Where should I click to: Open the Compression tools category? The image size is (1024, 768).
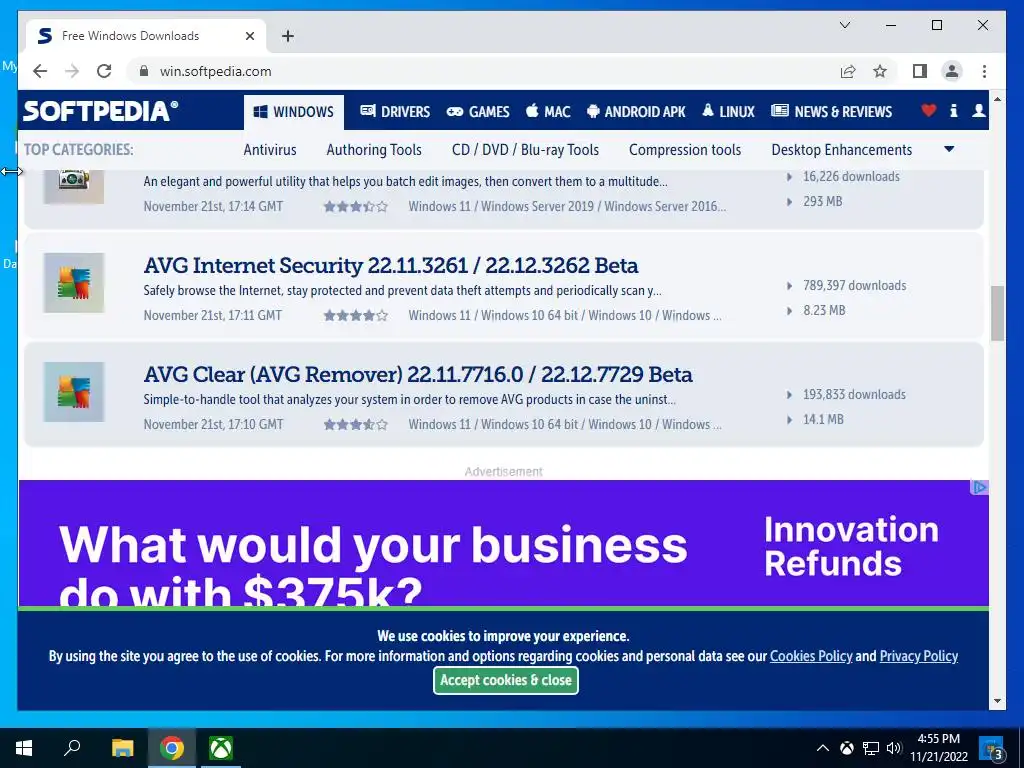click(x=685, y=150)
